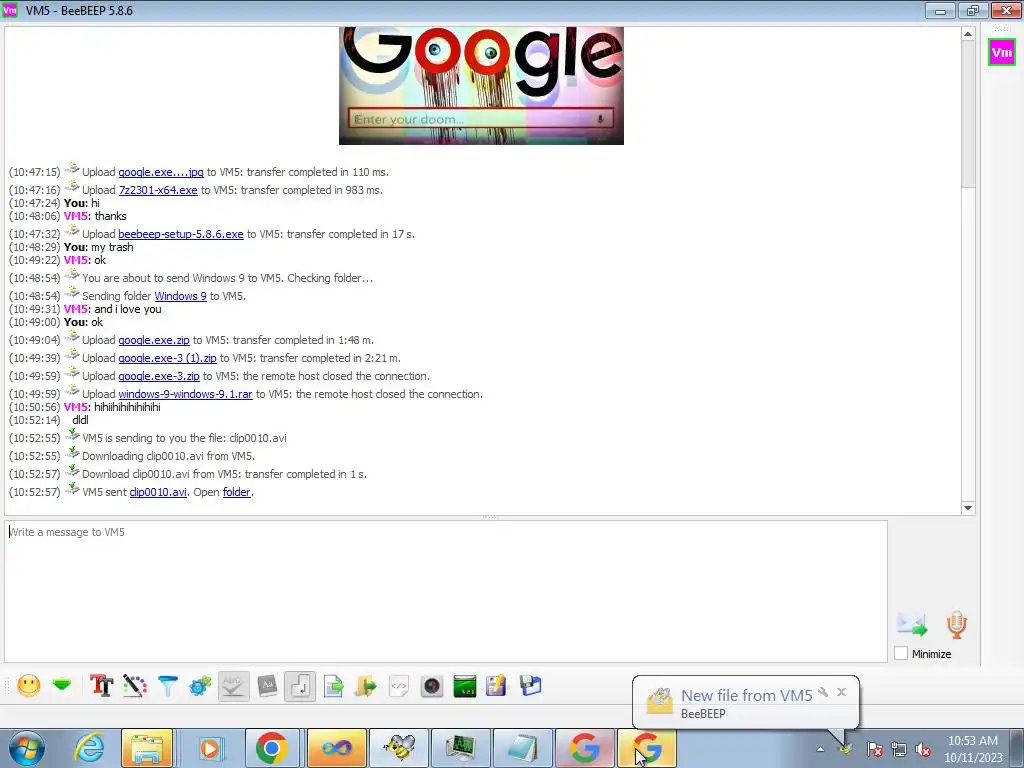
Task: Click the voice message microphone icon
Action: (957, 625)
